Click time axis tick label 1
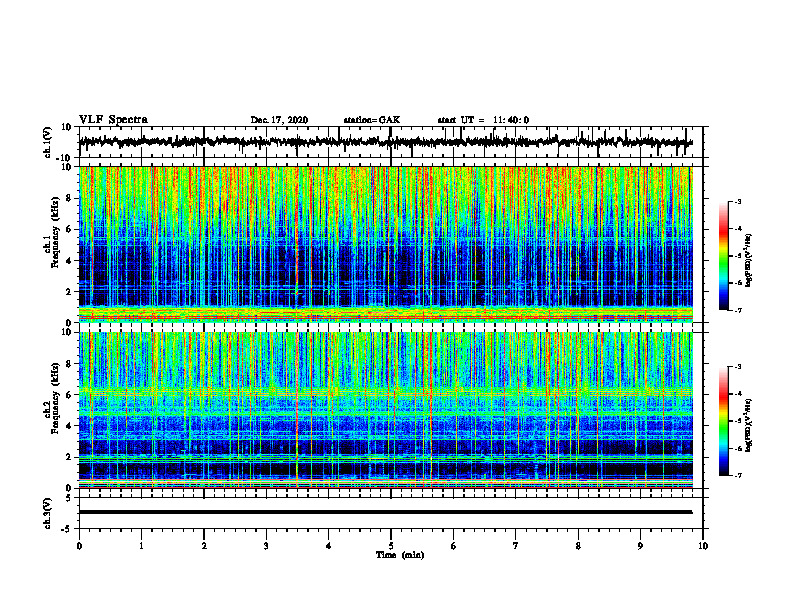The height and width of the screenshot is (612, 792). point(141,546)
